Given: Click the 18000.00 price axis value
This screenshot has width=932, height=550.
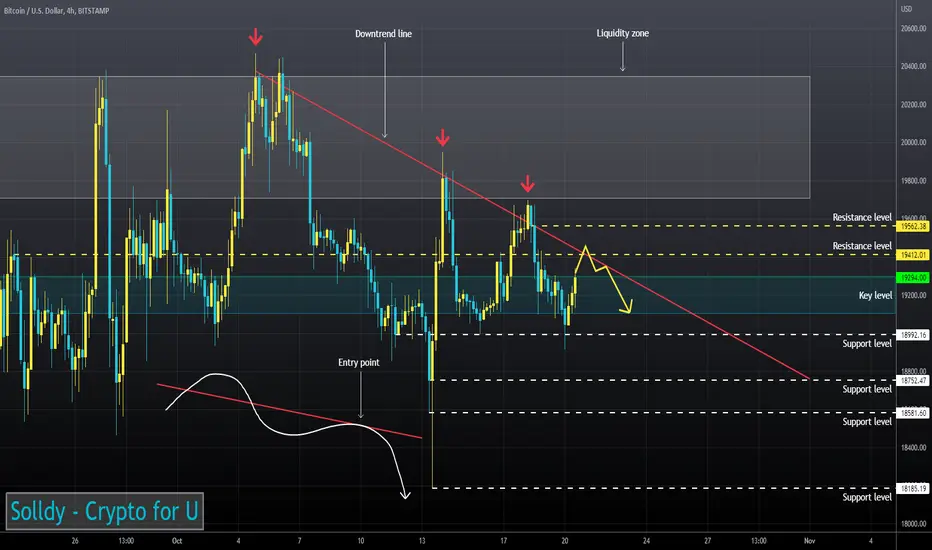Looking at the screenshot, I should coord(913,524).
